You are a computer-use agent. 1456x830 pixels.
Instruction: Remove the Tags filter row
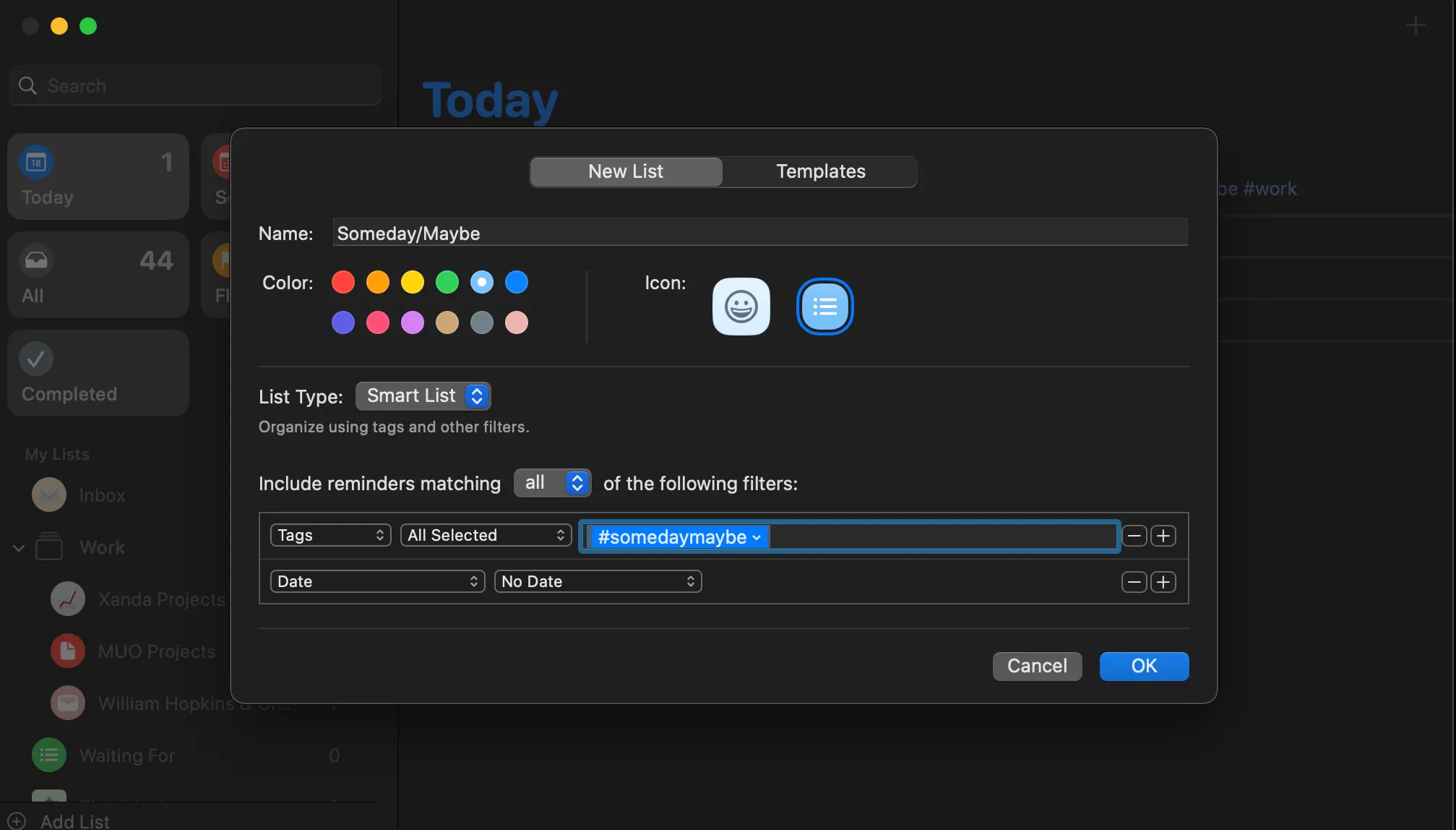1134,535
